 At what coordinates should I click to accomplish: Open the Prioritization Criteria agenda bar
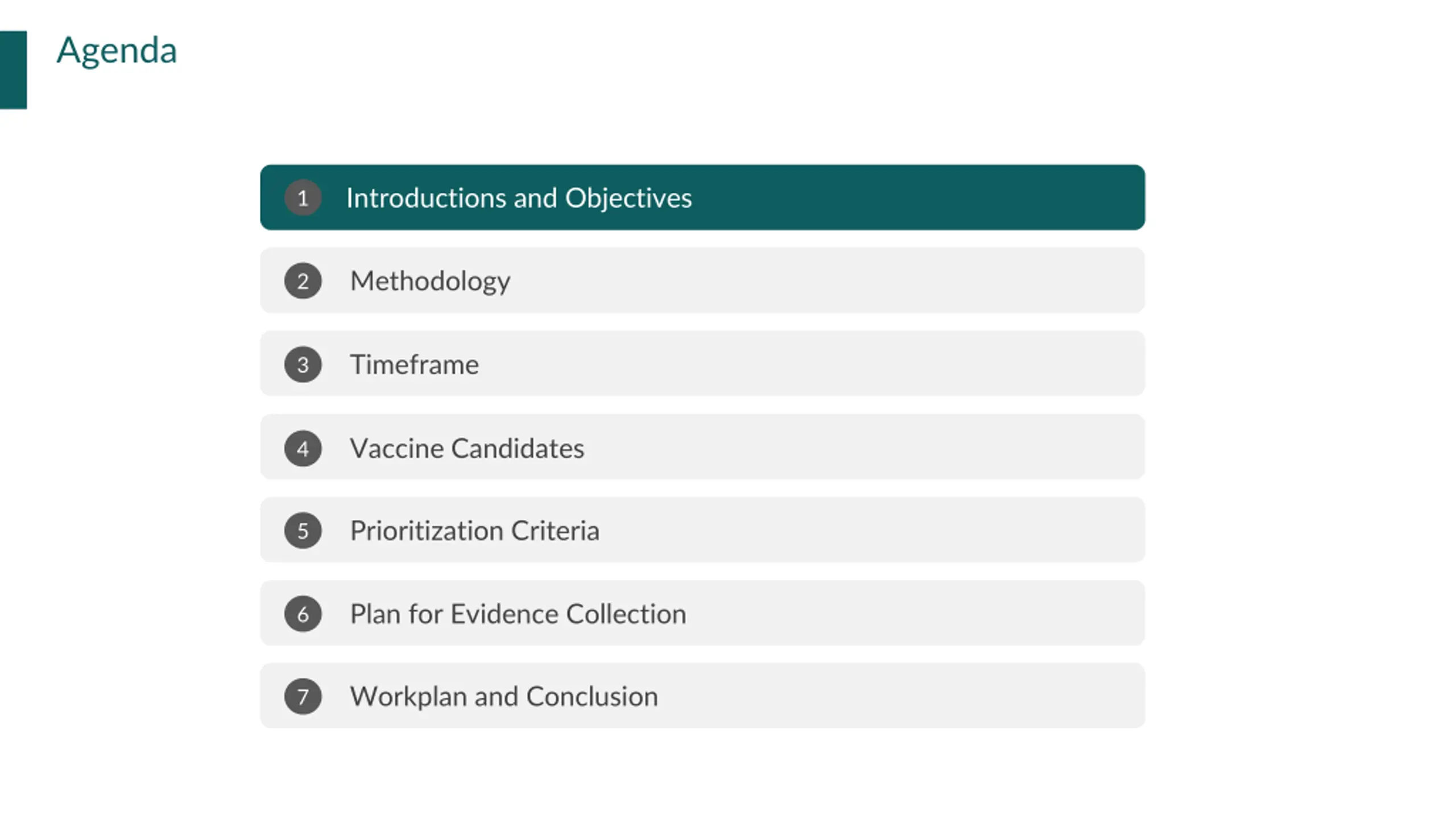702,530
